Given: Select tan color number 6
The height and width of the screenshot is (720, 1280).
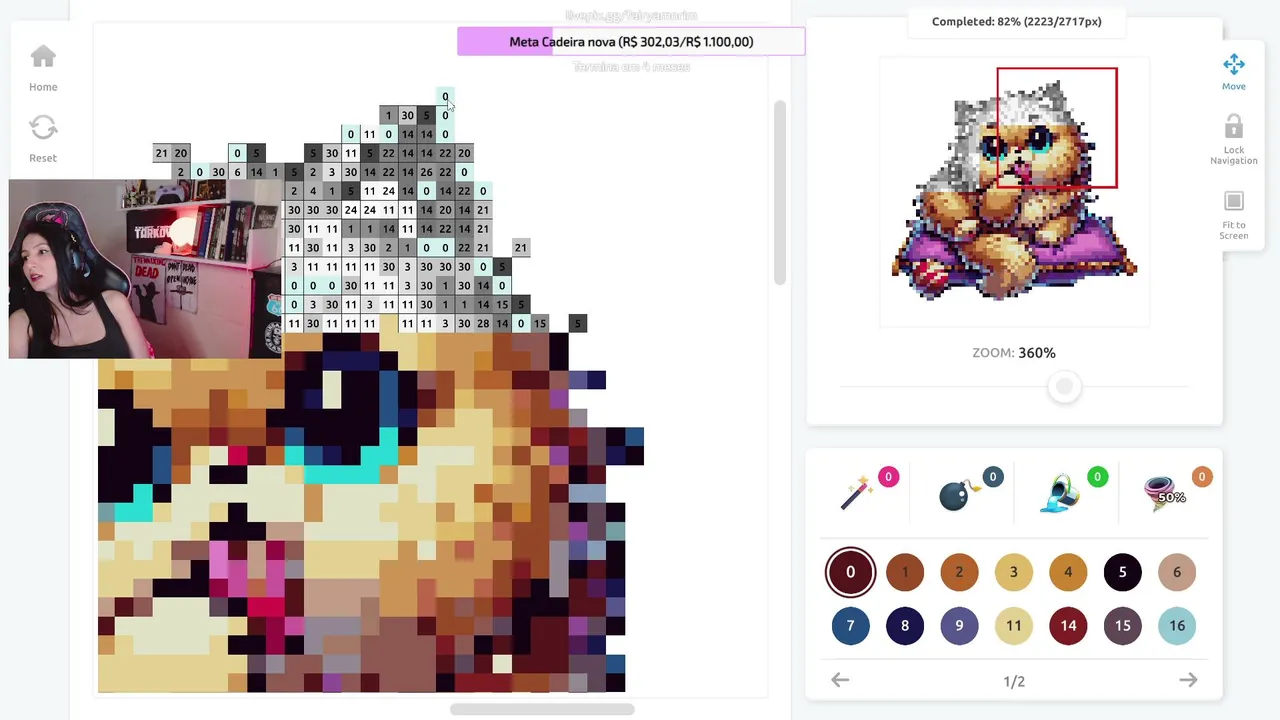Looking at the screenshot, I should point(1177,572).
